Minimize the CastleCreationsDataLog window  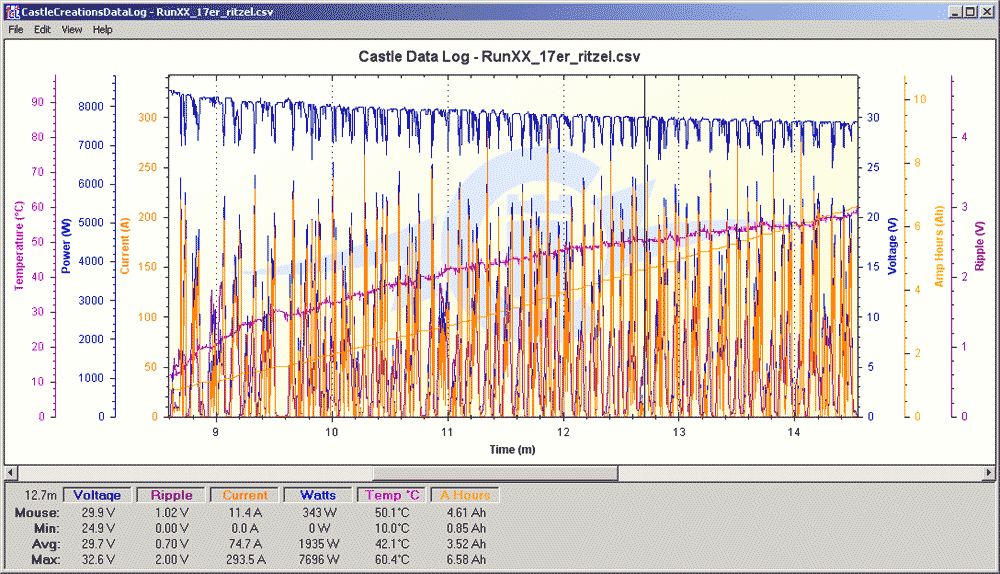pos(955,11)
